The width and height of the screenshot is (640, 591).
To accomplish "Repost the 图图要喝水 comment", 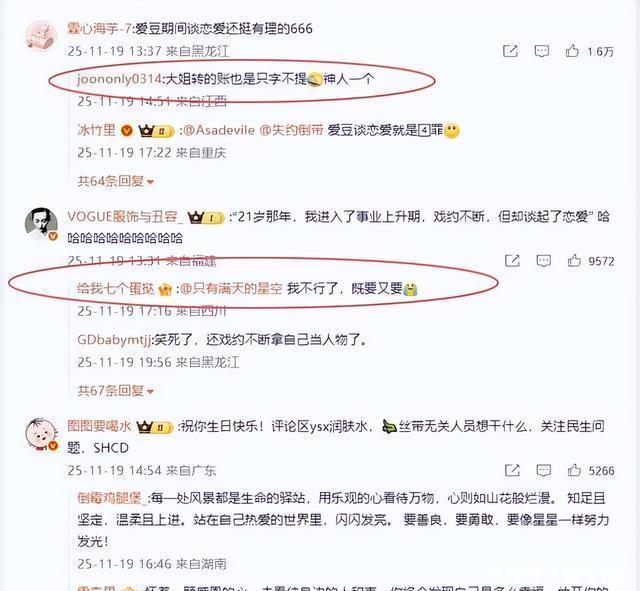I will point(512,470).
